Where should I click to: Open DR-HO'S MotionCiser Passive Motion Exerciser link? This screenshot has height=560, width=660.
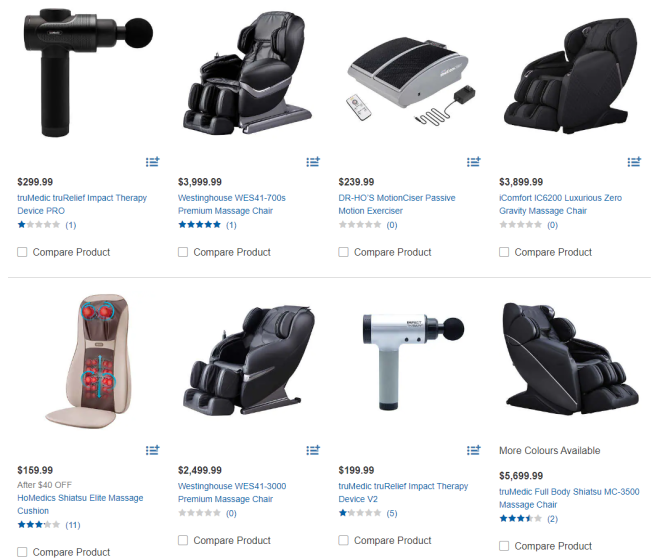click(x=397, y=204)
